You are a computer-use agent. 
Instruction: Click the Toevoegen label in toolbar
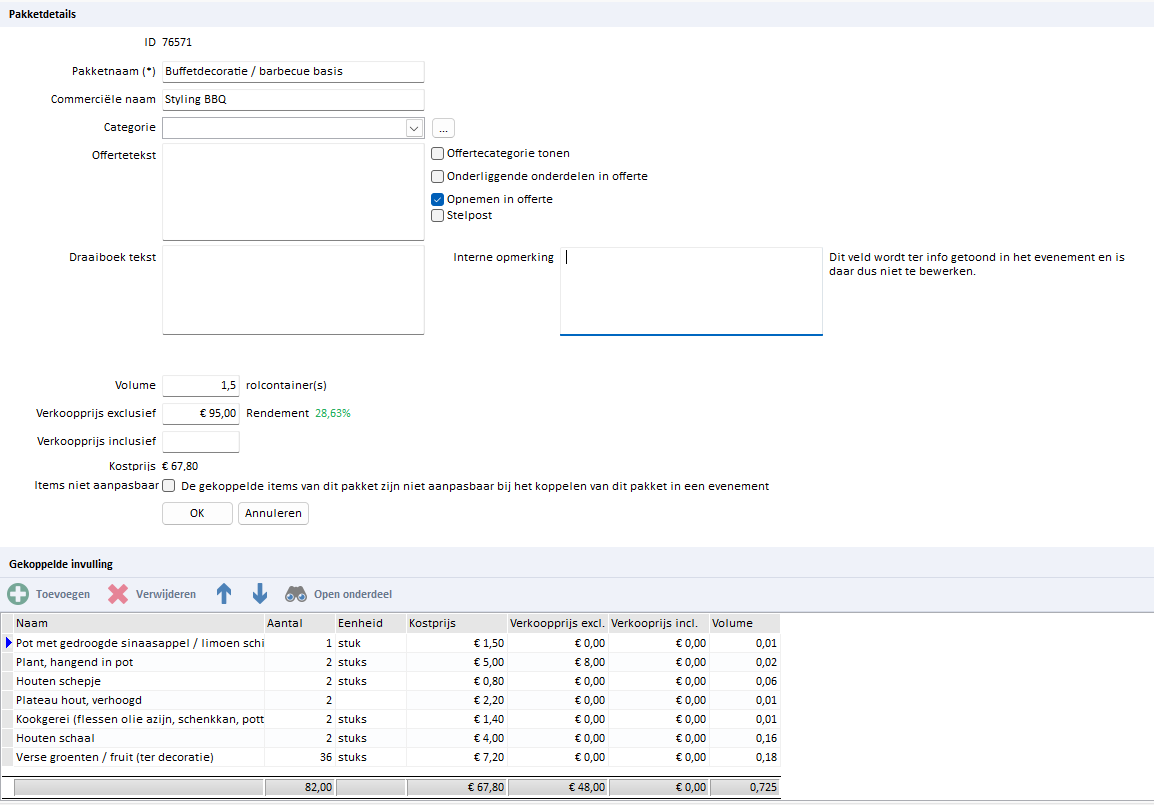pyautogui.click(x=63, y=595)
